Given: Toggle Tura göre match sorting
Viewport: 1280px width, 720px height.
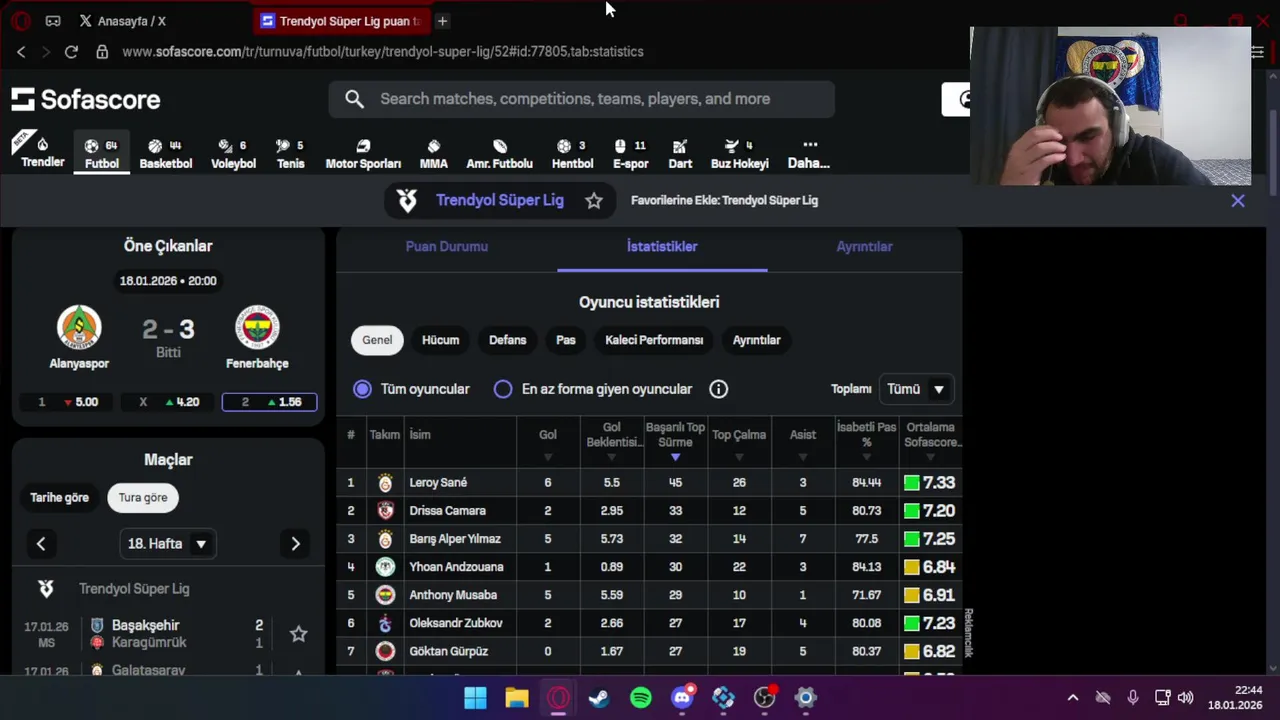Looking at the screenshot, I should tap(143, 497).
